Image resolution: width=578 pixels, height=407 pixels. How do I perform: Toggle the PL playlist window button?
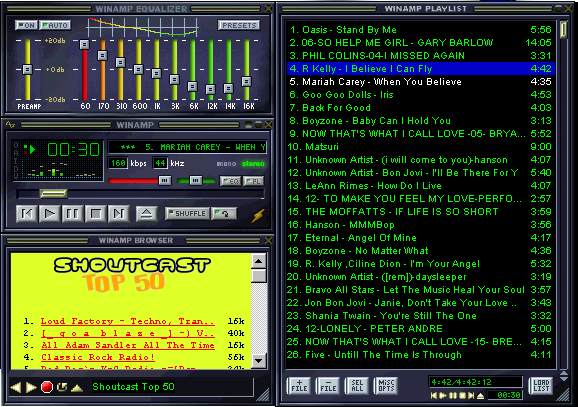tap(254, 181)
